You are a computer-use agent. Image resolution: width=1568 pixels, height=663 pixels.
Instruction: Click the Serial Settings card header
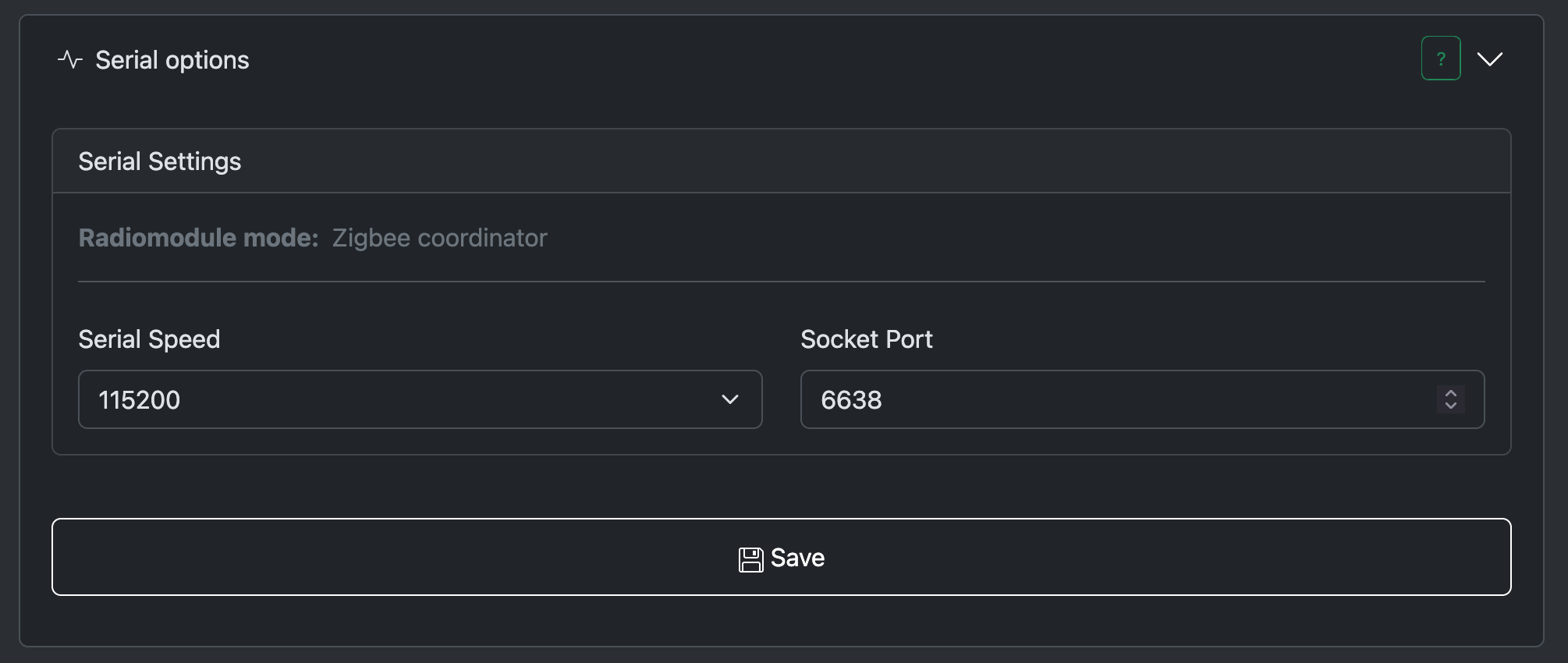pyautogui.click(x=782, y=161)
